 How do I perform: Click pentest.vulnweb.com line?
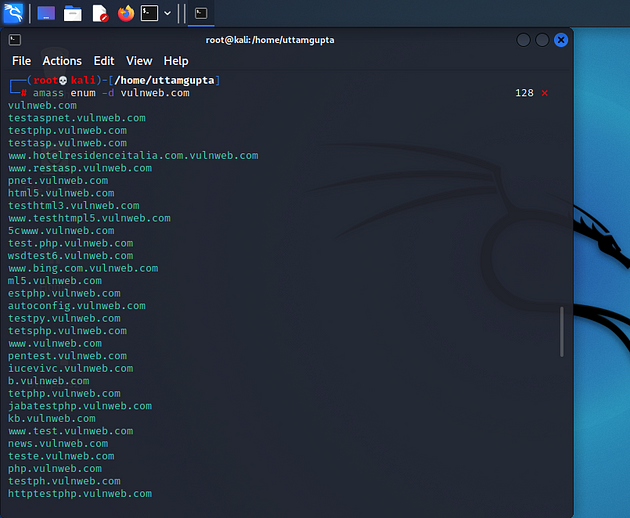click(68, 356)
